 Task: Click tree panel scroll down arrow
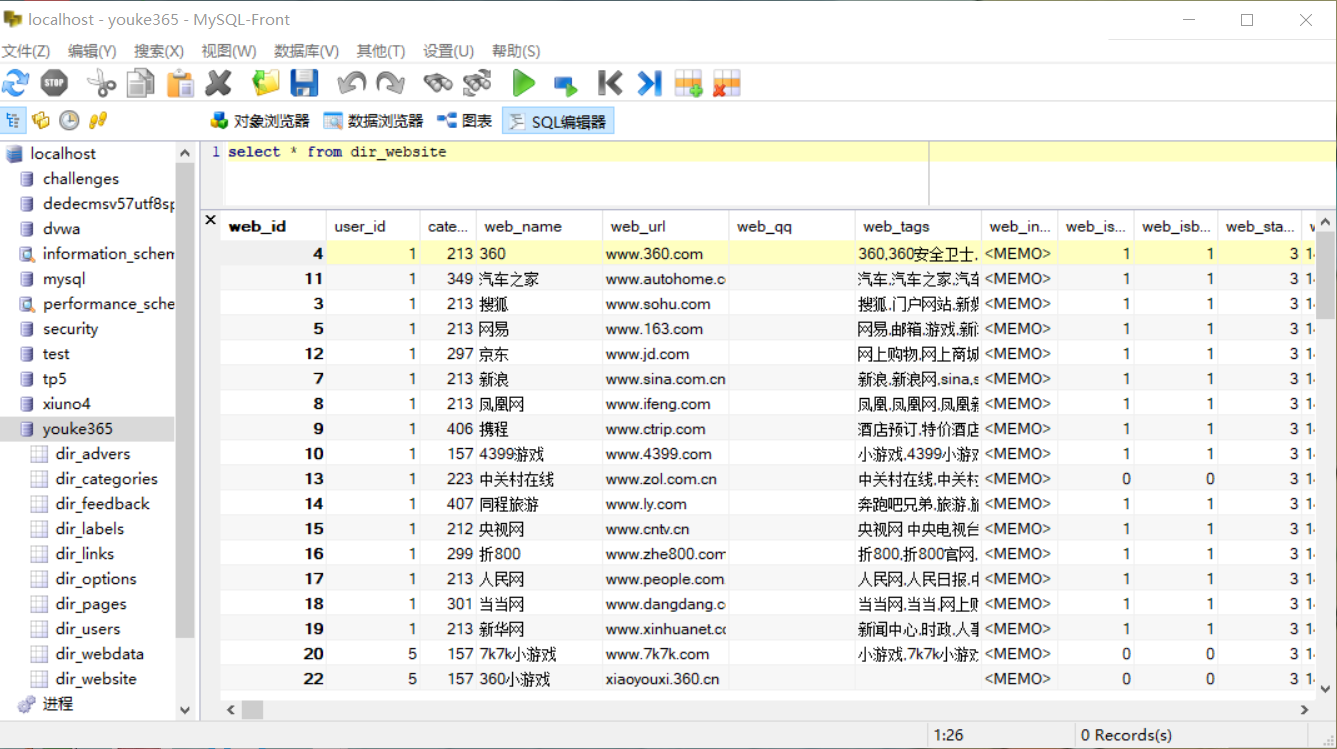[185, 709]
